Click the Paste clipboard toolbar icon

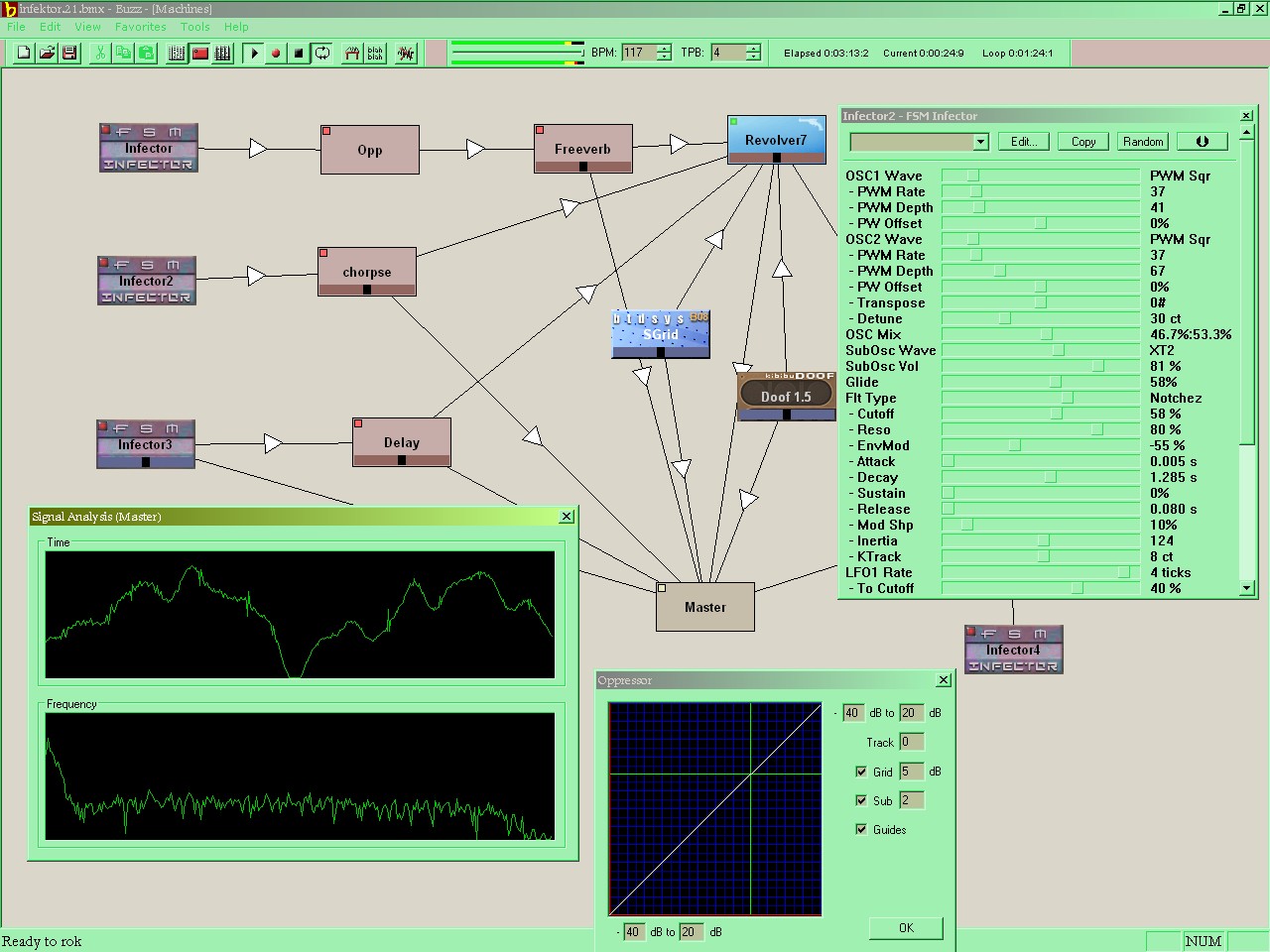[146, 53]
